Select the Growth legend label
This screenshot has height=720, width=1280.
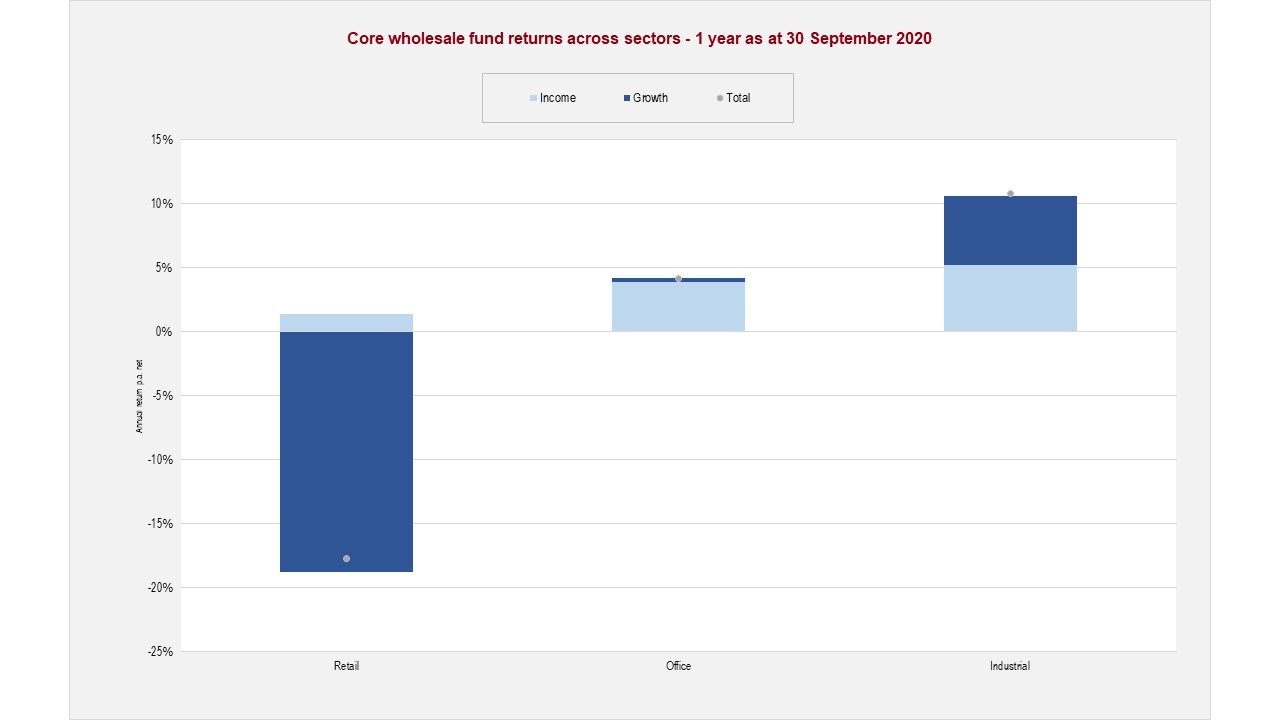pyautogui.click(x=650, y=98)
